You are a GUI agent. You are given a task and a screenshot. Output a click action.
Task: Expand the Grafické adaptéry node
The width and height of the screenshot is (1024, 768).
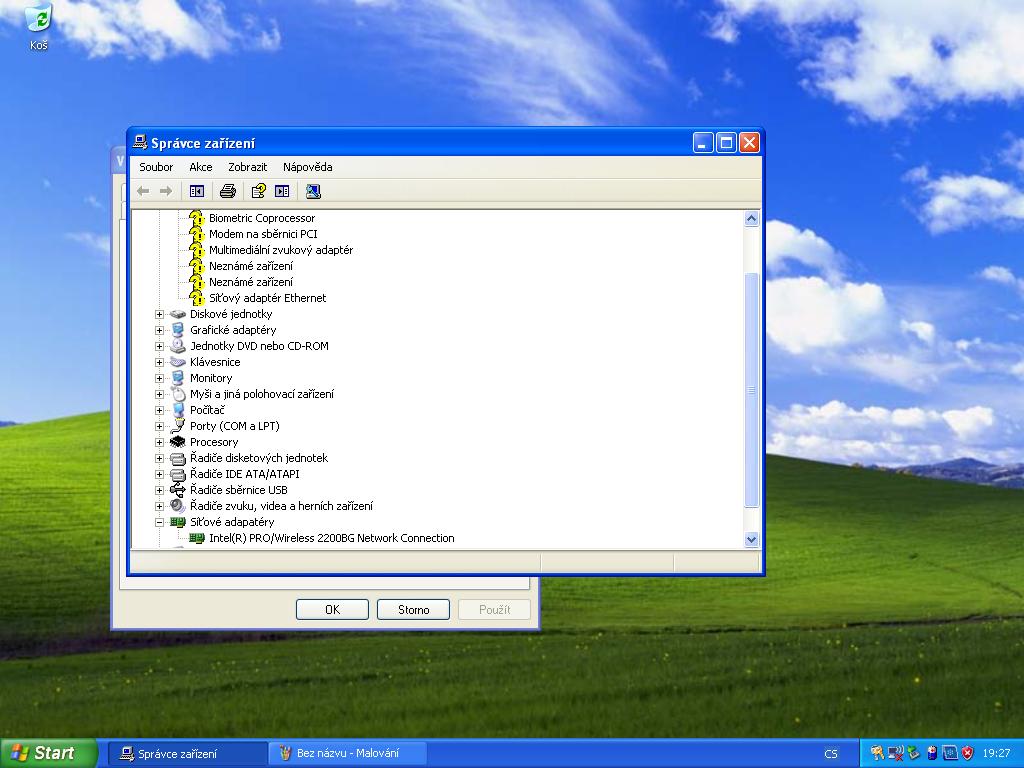pos(159,330)
